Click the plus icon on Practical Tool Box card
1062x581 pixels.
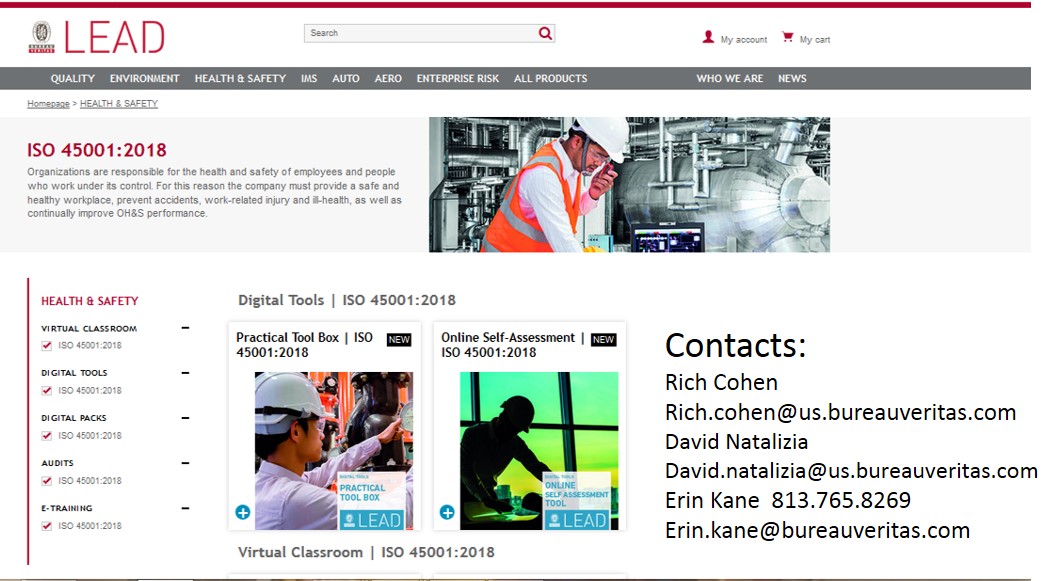point(242,513)
